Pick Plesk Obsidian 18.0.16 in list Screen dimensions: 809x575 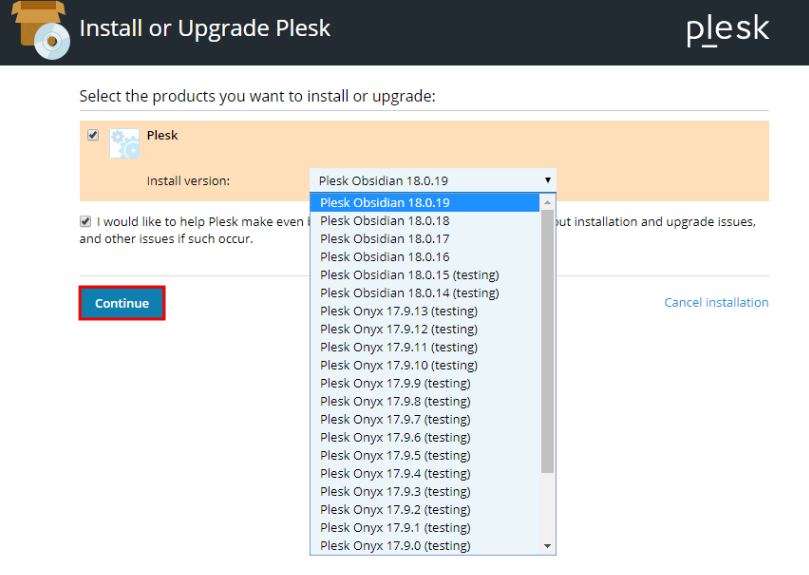coord(425,257)
